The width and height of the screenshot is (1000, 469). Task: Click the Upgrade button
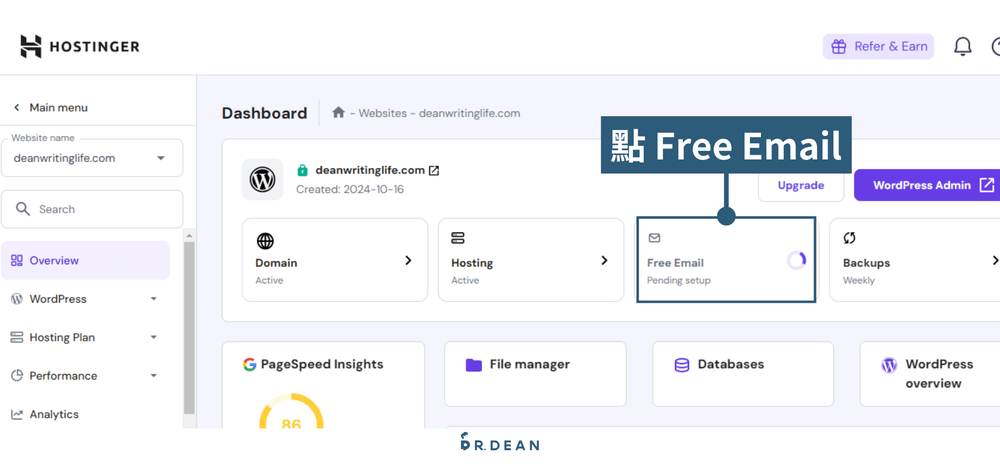click(x=800, y=185)
